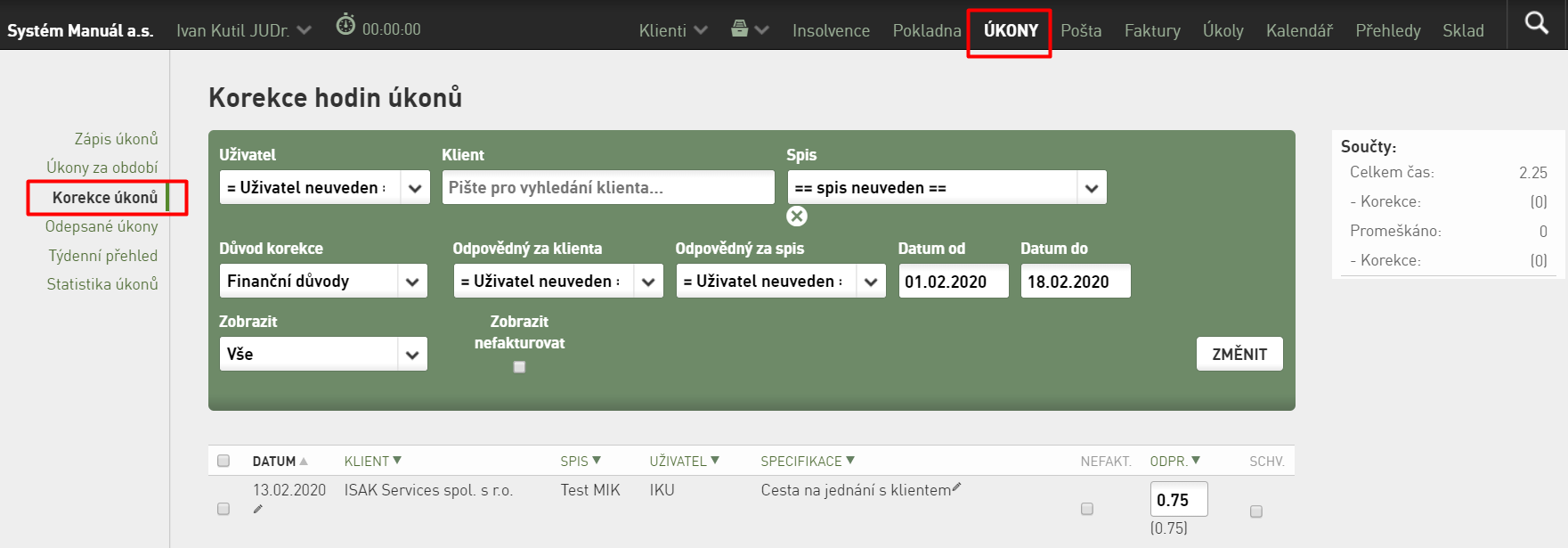This screenshot has height=548, width=1568.
Task: Check the select-all checkbox in table header
Action: point(223,461)
